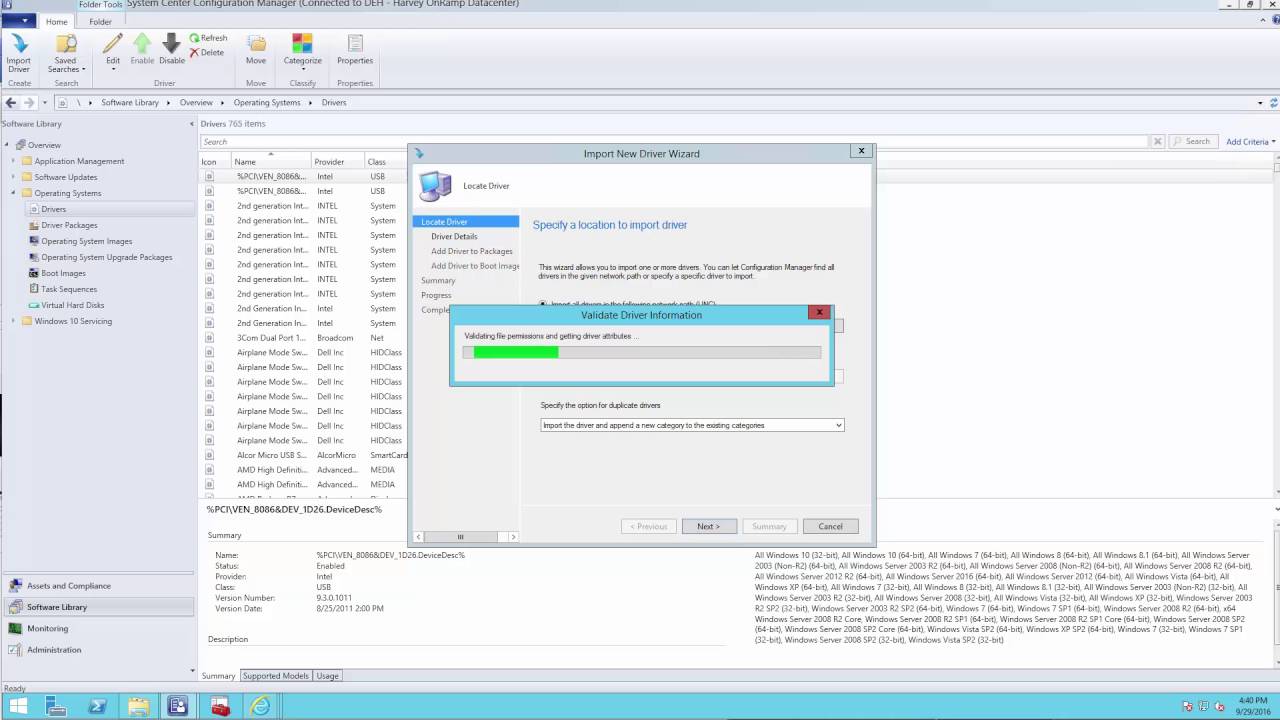Click Operating Systems breadcrumb
The image size is (1280, 720).
click(x=267, y=102)
